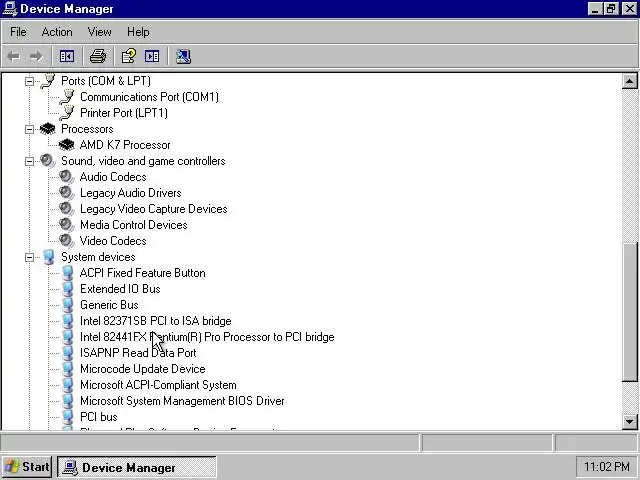The image size is (640, 480).
Task: Select Extended IO Bus text
Action: pyautogui.click(x=120, y=289)
